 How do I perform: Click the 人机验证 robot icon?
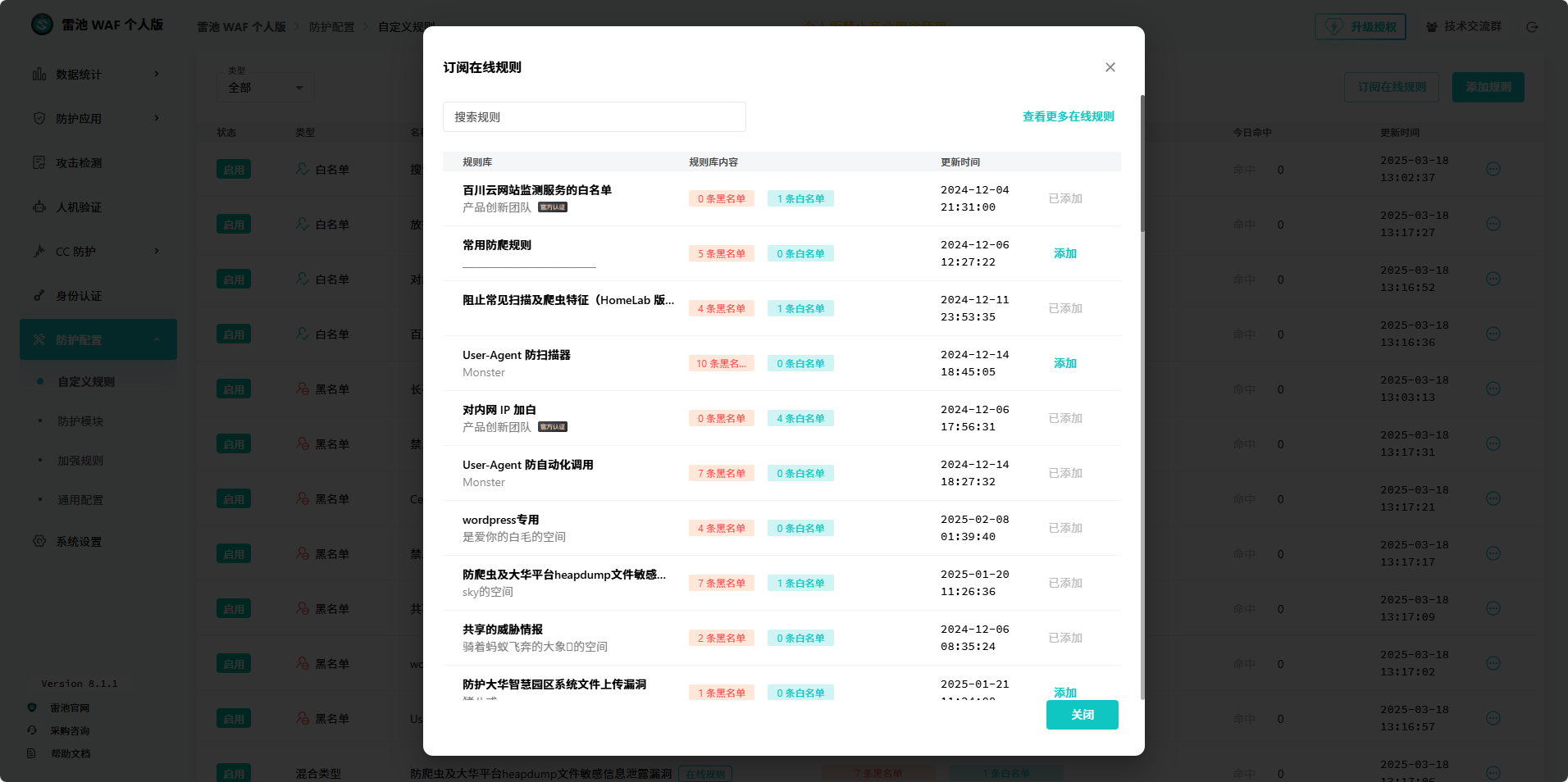tap(39, 207)
